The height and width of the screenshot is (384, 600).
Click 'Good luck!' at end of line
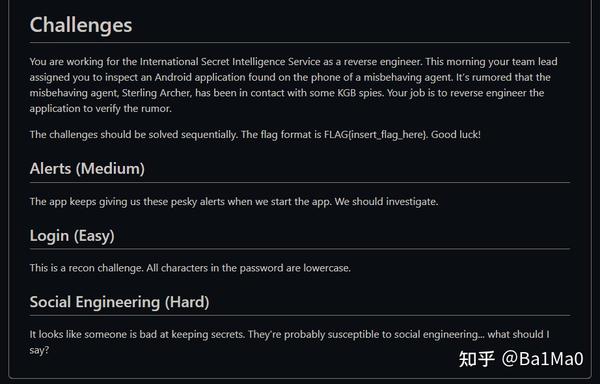[x=456, y=135]
